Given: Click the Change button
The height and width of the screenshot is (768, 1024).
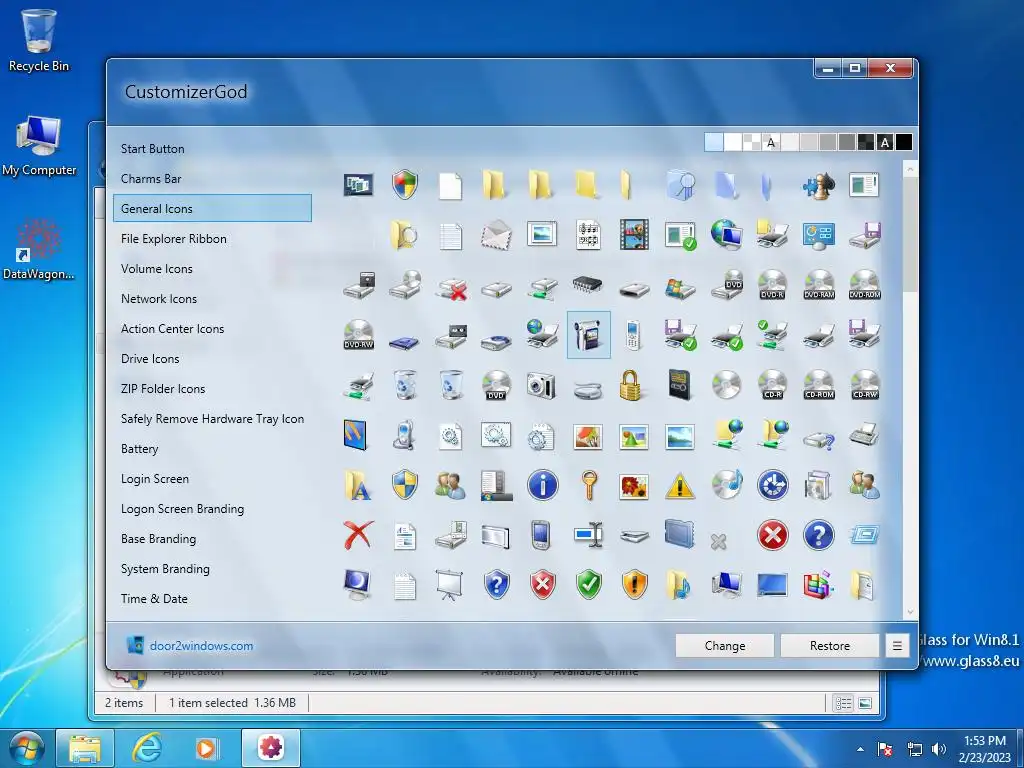Looking at the screenshot, I should 725,646.
